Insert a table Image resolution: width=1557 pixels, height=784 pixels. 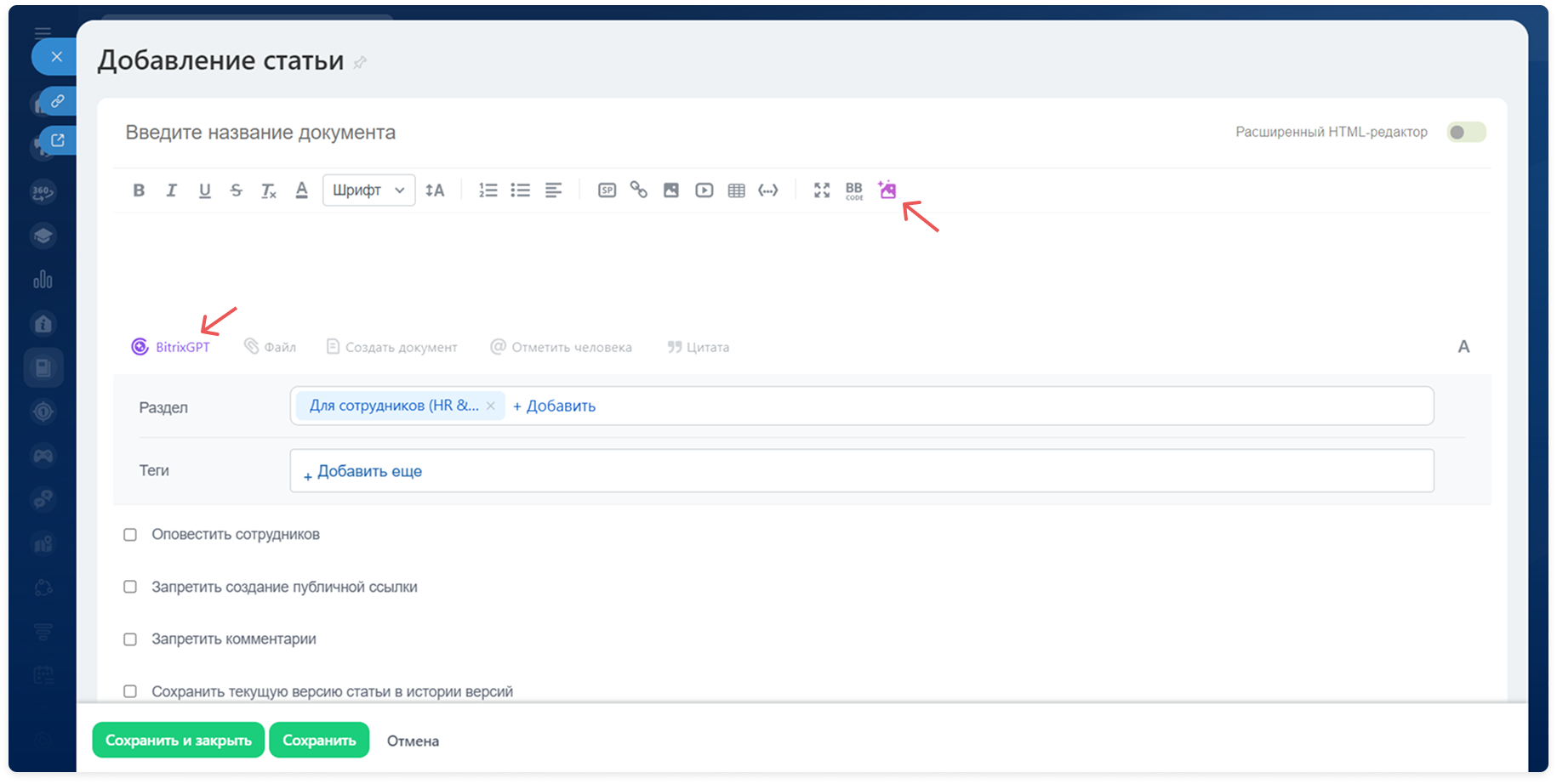coord(737,190)
